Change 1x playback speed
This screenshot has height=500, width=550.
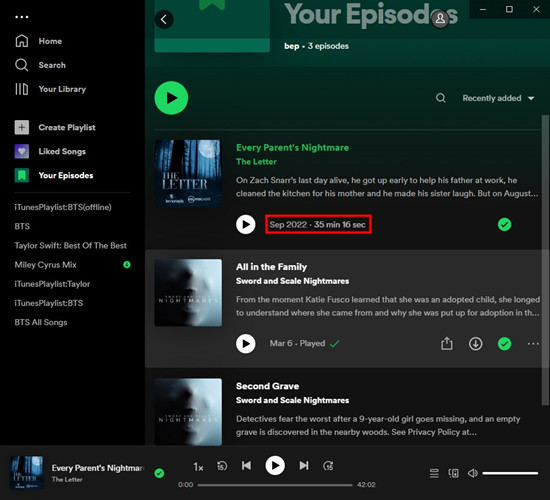tap(198, 467)
